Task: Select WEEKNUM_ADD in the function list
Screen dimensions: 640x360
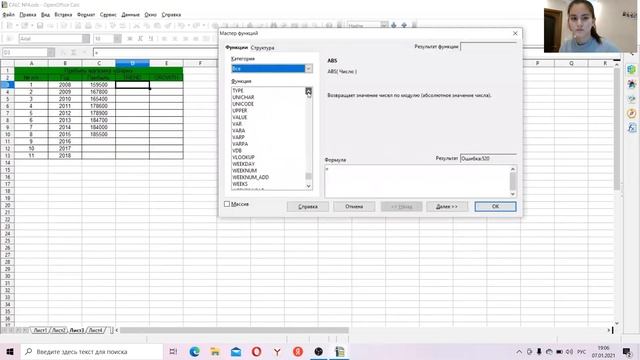Action: pyautogui.click(x=251, y=177)
